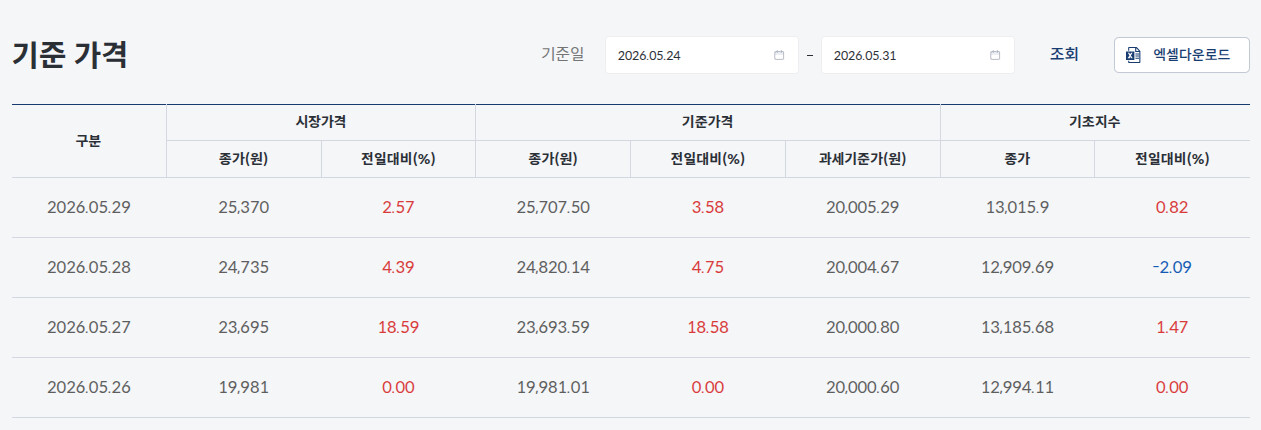Click the 조회 search button
The image size is (1261, 430).
point(1064,55)
